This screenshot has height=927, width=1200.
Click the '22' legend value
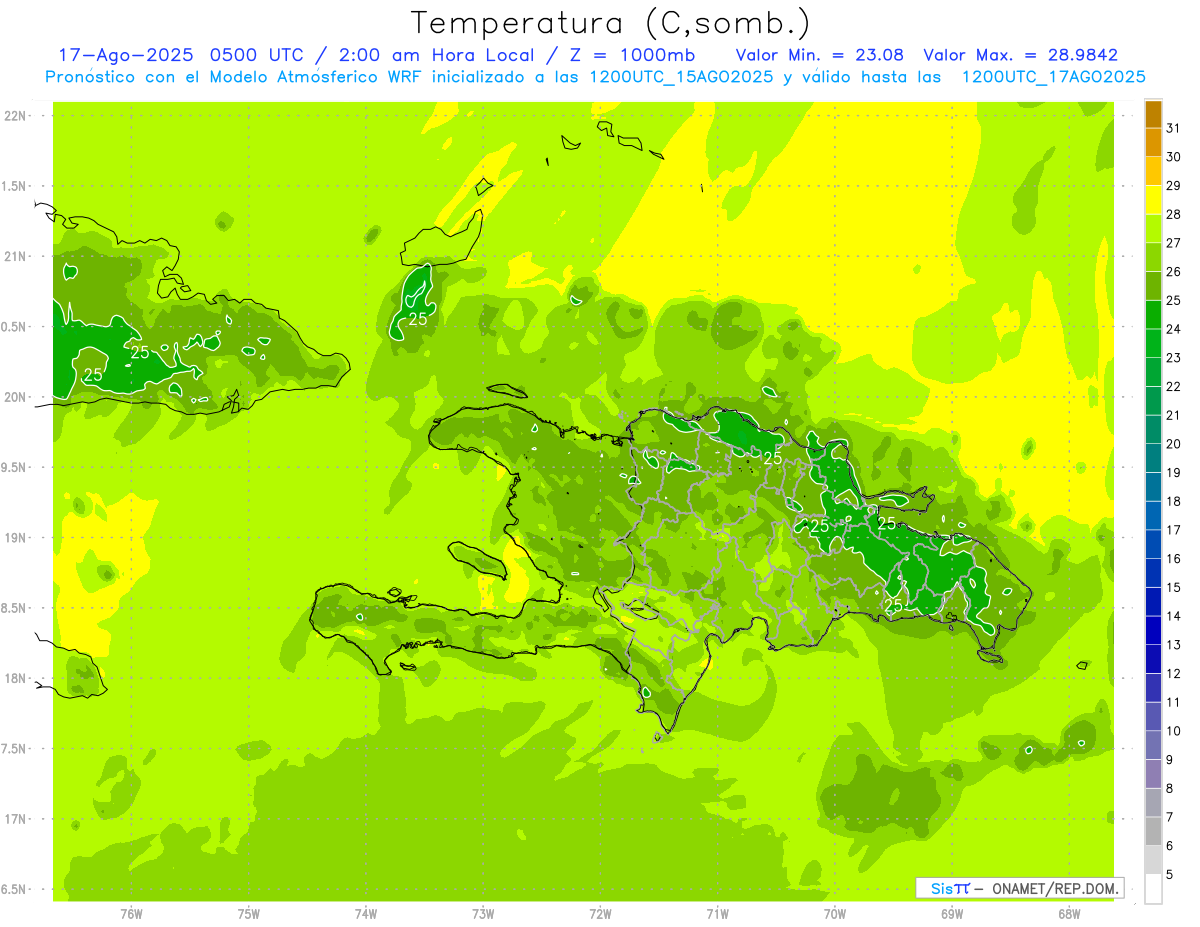(x=1174, y=386)
